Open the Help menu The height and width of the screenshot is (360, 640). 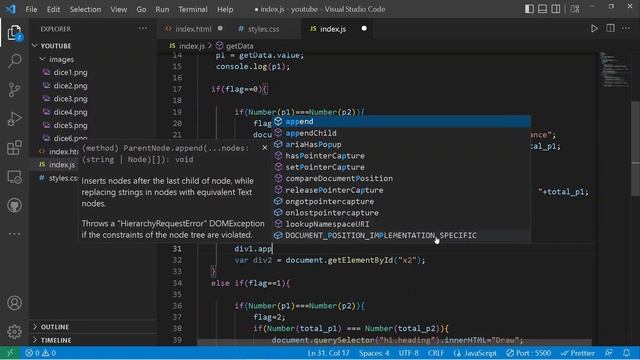pos(225,9)
